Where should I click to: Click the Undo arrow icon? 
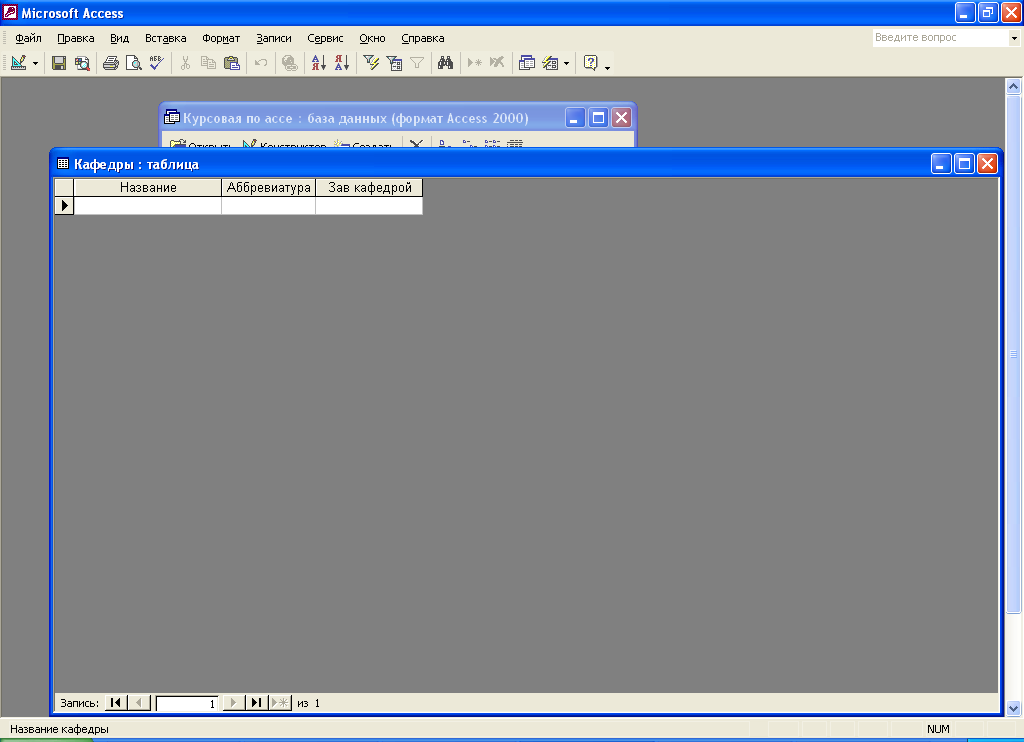click(261, 63)
